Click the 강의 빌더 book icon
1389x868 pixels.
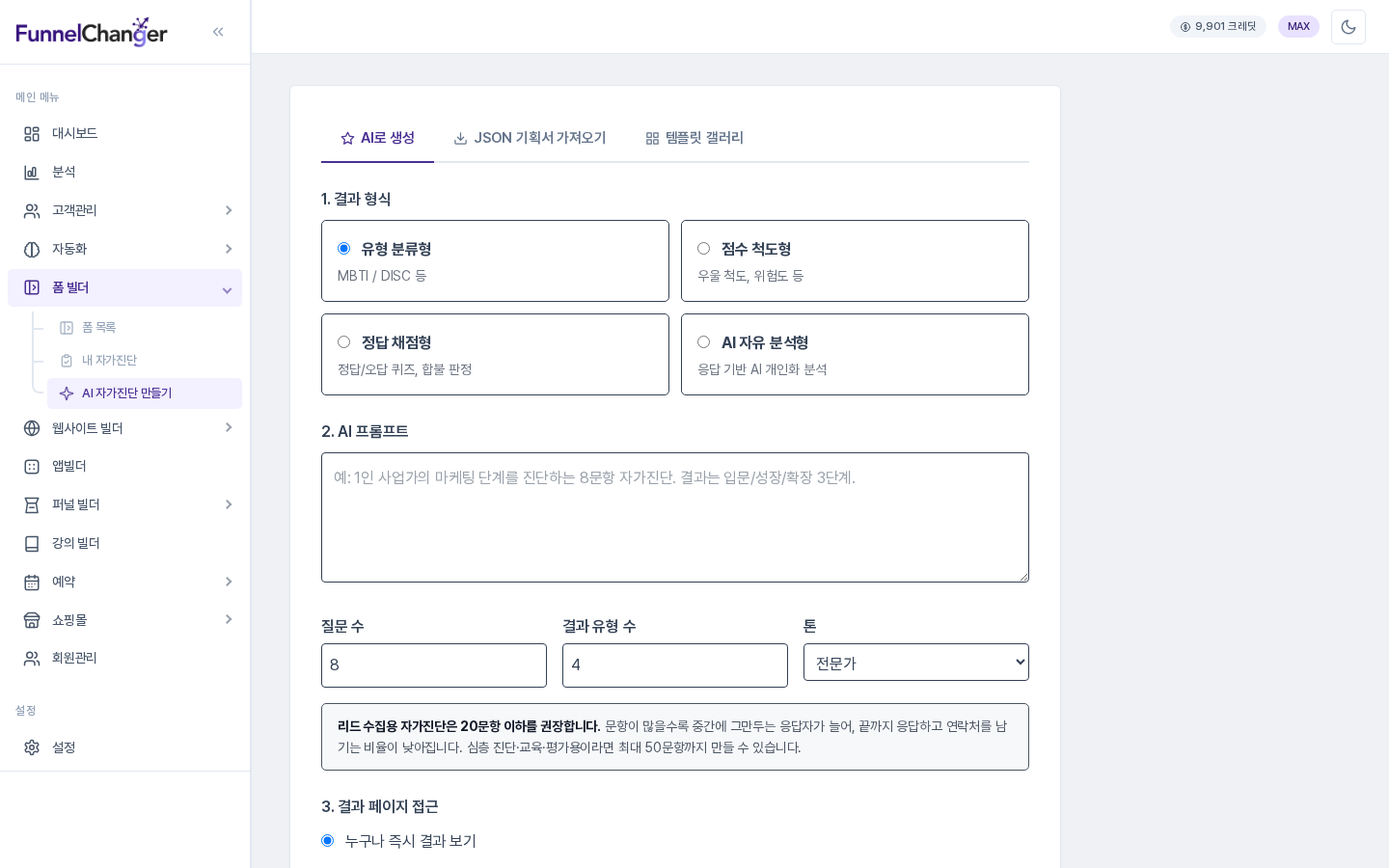click(32, 544)
